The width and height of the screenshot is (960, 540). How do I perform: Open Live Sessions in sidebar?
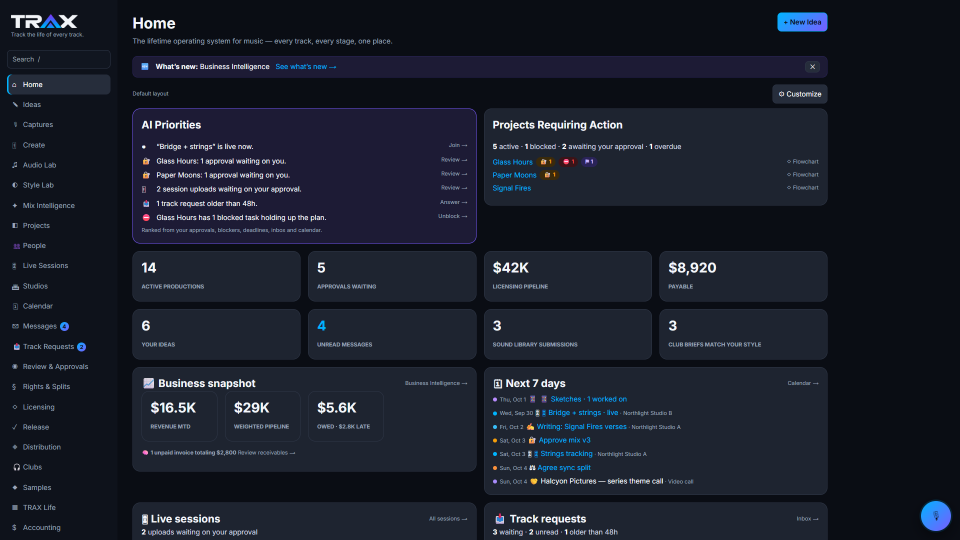(59, 266)
